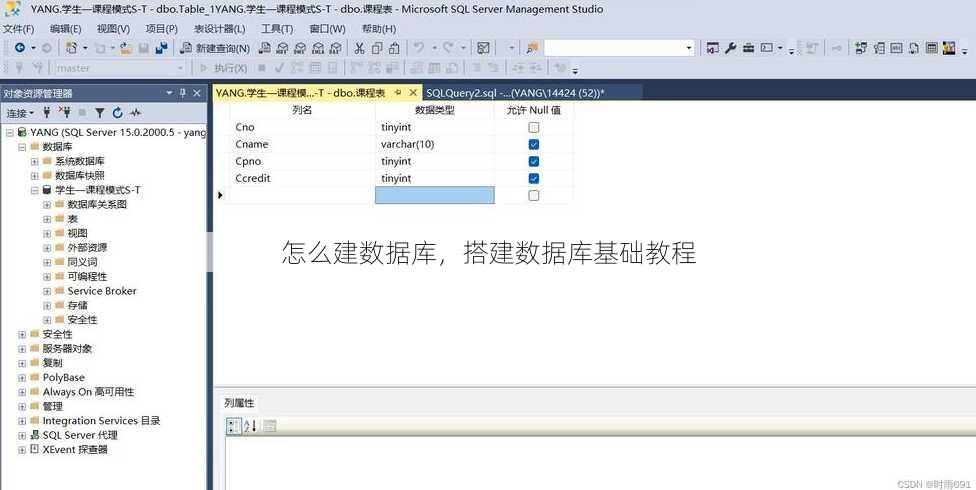
Task: Click the Navigate Backward arrow icon
Action: (x=20, y=48)
